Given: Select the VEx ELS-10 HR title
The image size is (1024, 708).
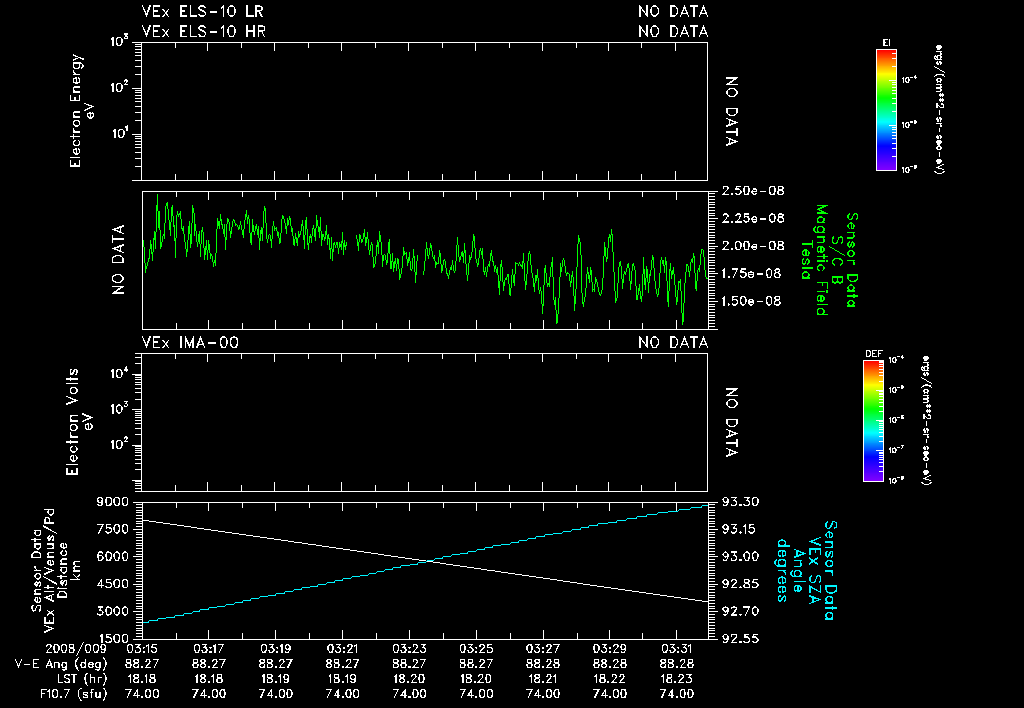Looking at the screenshot, I should point(204,31).
